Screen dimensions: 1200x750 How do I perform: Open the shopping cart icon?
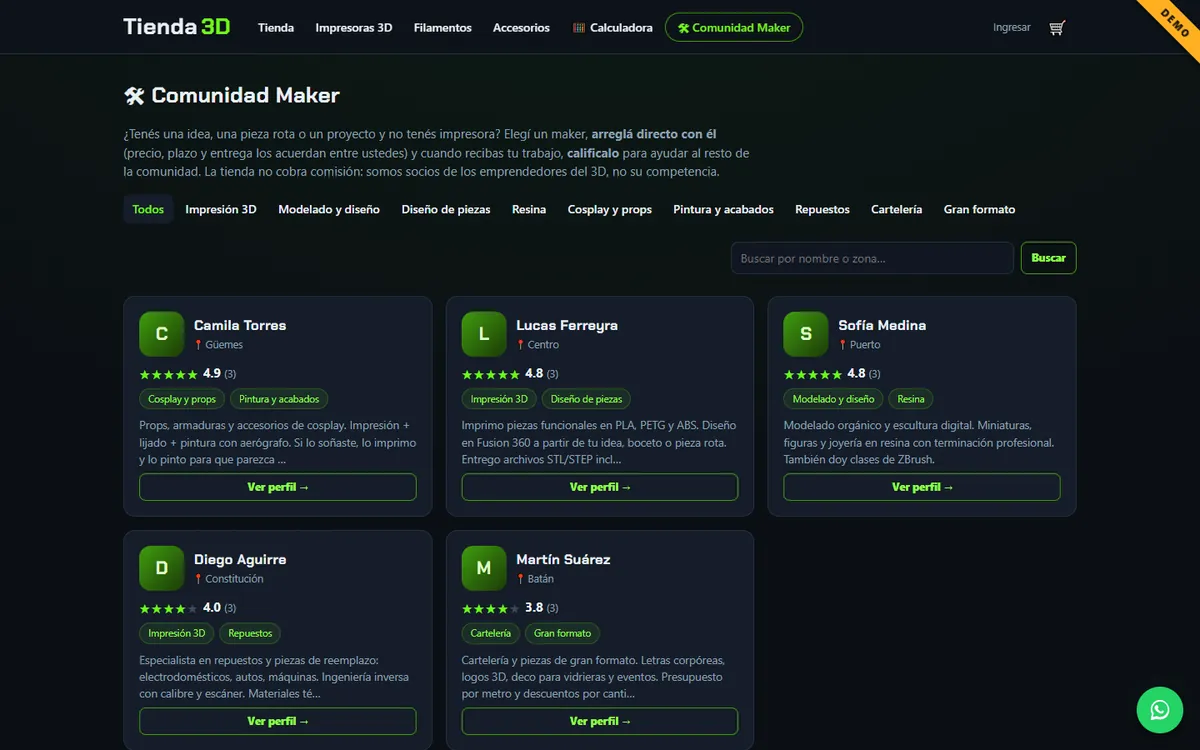pyautogui.click(x=1057, y=28)
